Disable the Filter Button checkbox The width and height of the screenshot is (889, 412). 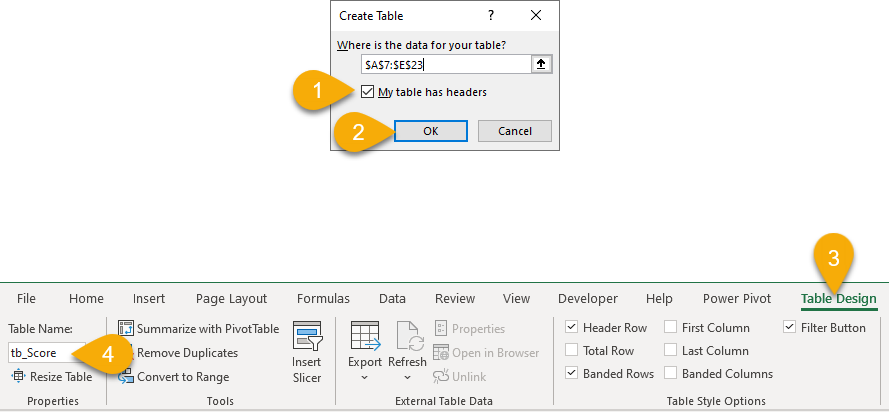pos(790,328)
